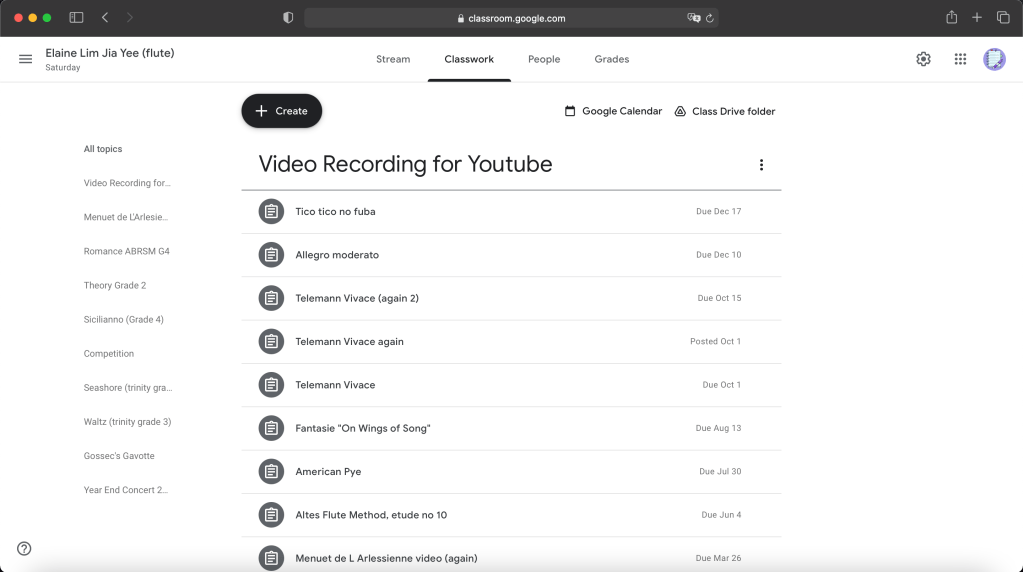The width and height of the screenshot is (1023, 572).
Task: Click the account profile avatar
Action: [x=994, y=60]
